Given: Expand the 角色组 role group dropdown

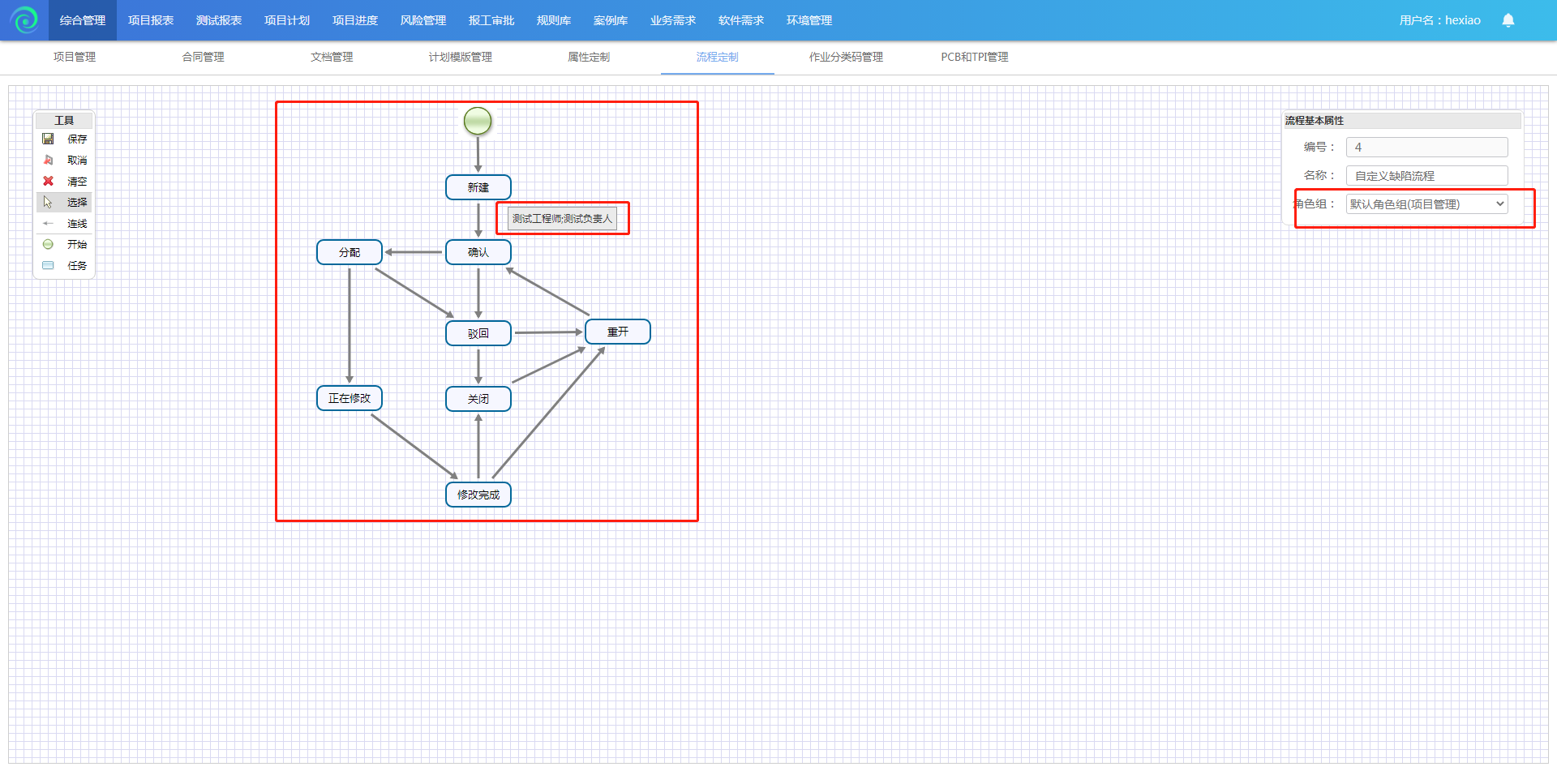Looking at the screenshot, I should point(1426,204).
